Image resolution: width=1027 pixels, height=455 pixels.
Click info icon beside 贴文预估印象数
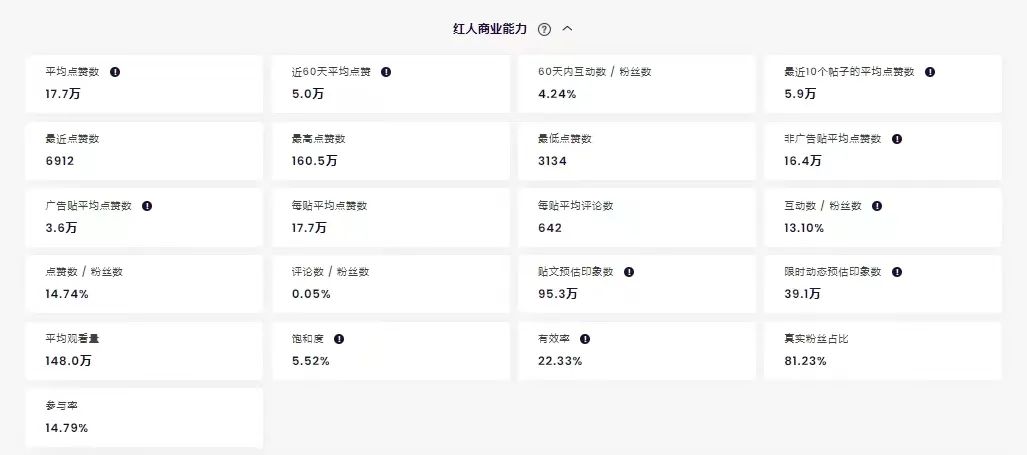click(629, 272)
